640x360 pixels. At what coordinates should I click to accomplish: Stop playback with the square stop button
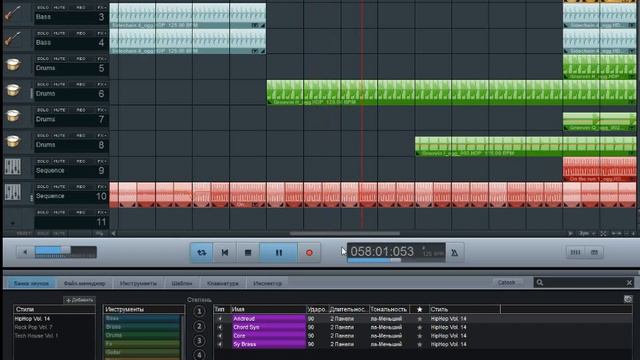[x=248, y=253]
